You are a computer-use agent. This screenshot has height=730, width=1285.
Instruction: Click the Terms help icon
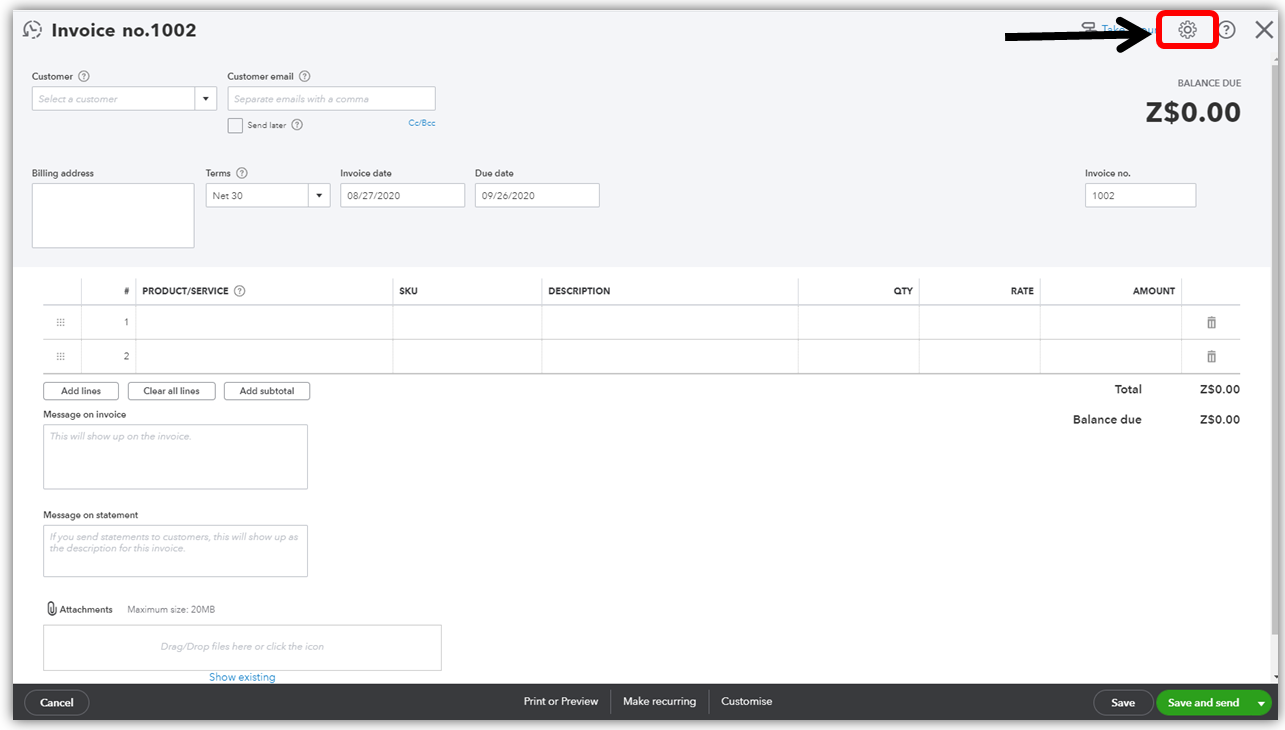(x=242, y=173)
